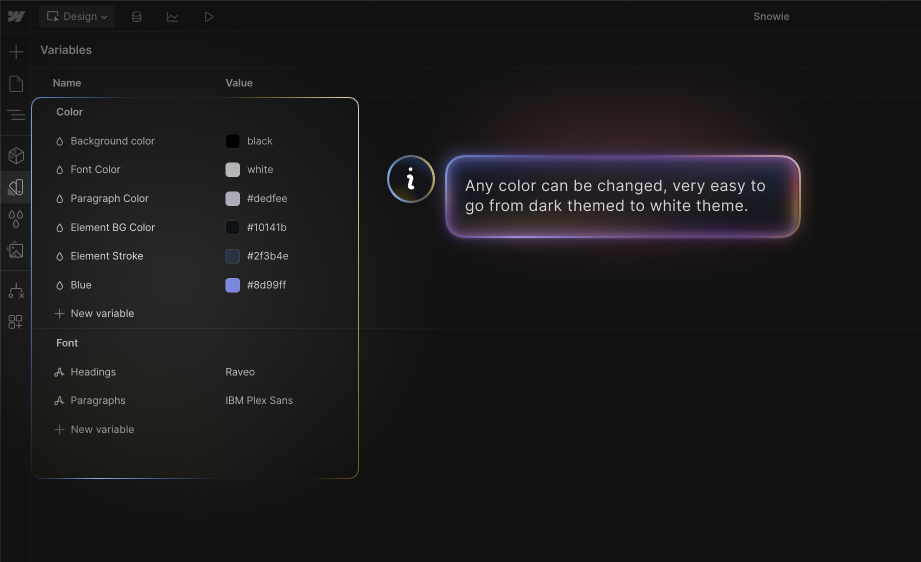
Task: Open the Assets image icon
Action: tap(16, 251)
